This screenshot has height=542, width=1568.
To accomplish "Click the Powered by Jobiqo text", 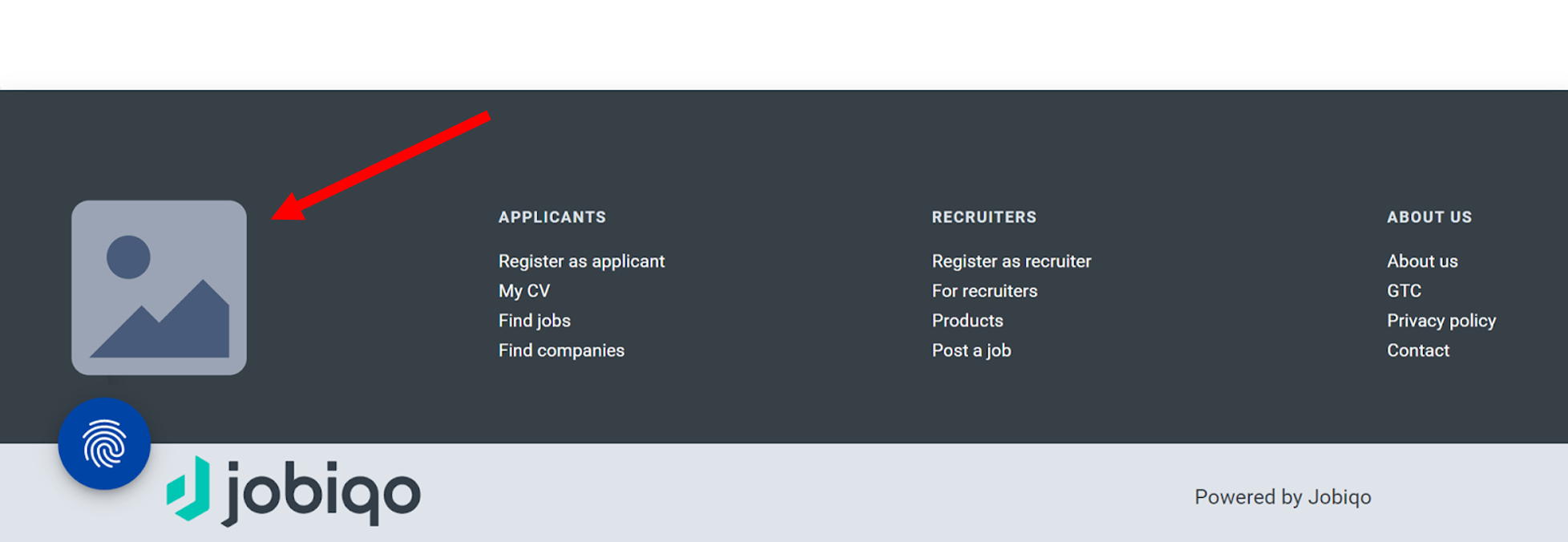I will [x=1282, y=497].
